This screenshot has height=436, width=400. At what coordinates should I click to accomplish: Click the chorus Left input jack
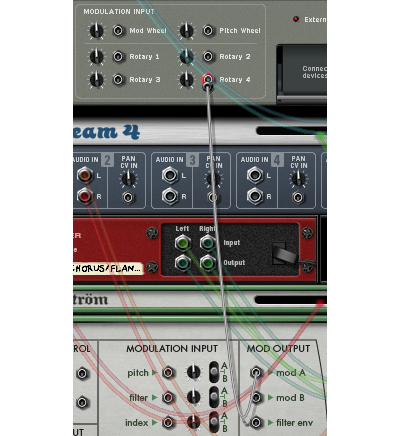click(183, 243)
